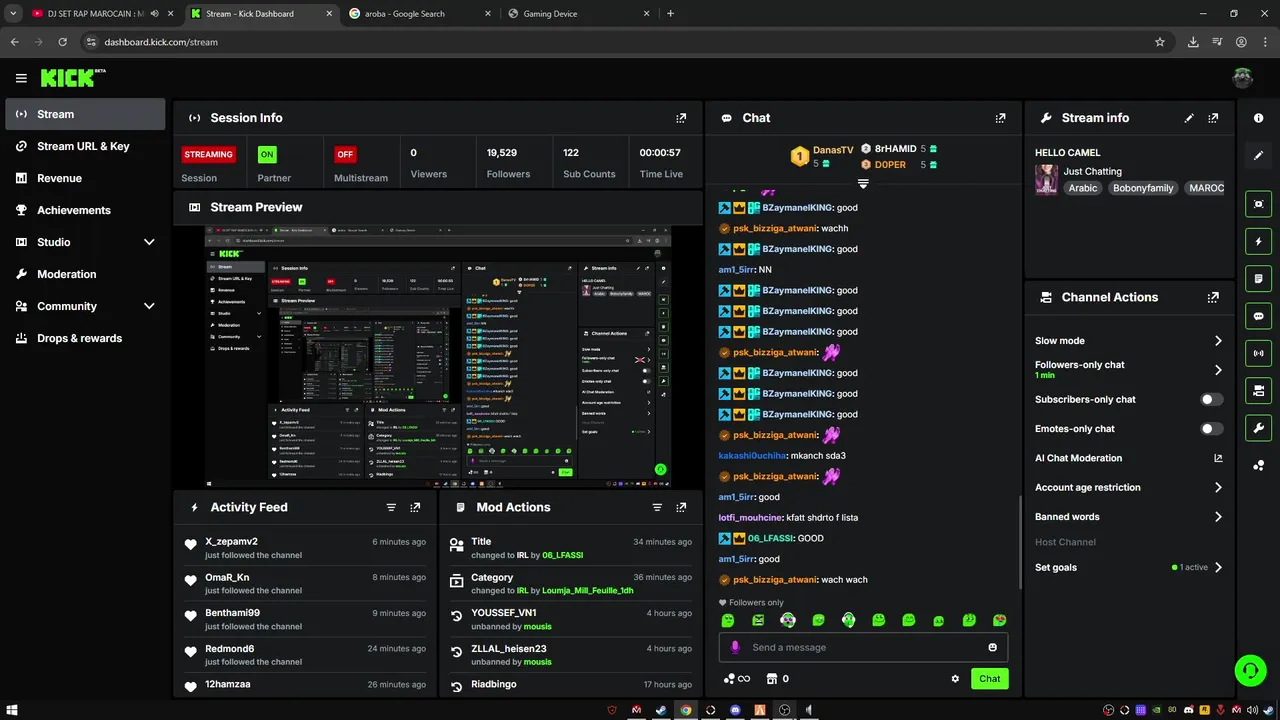Click the Bobonyfamily stream tag

click(x=1143, y=188)
